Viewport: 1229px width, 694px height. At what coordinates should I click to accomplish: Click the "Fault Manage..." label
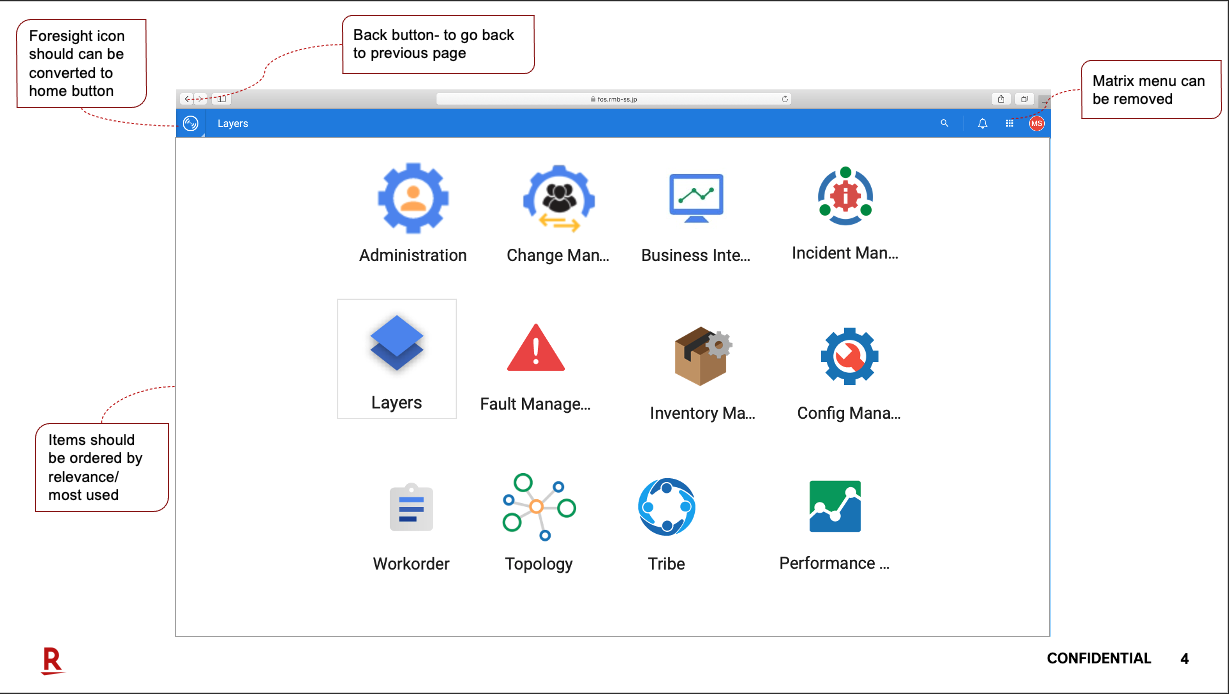click(536, 404)
